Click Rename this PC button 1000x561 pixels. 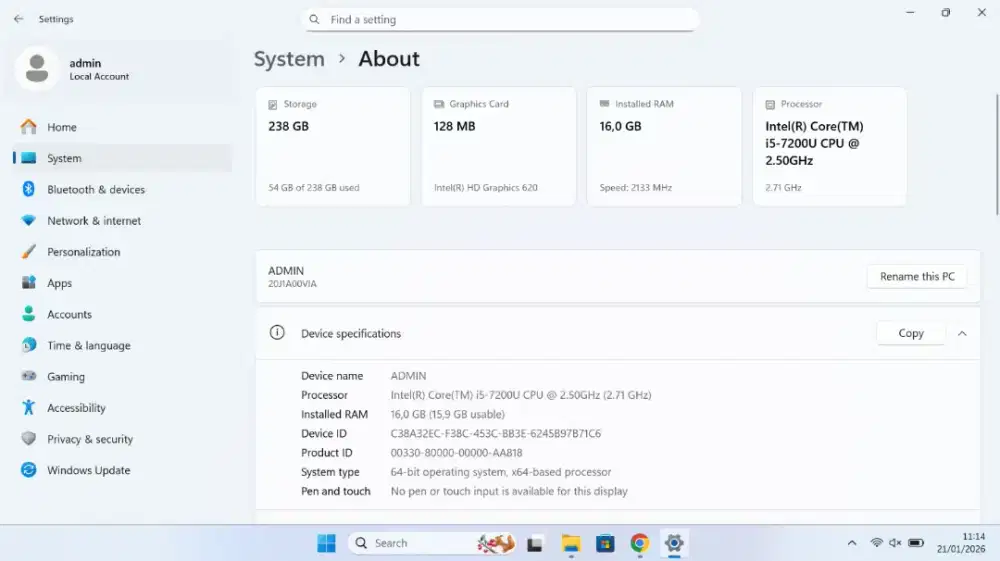point(917,276)
